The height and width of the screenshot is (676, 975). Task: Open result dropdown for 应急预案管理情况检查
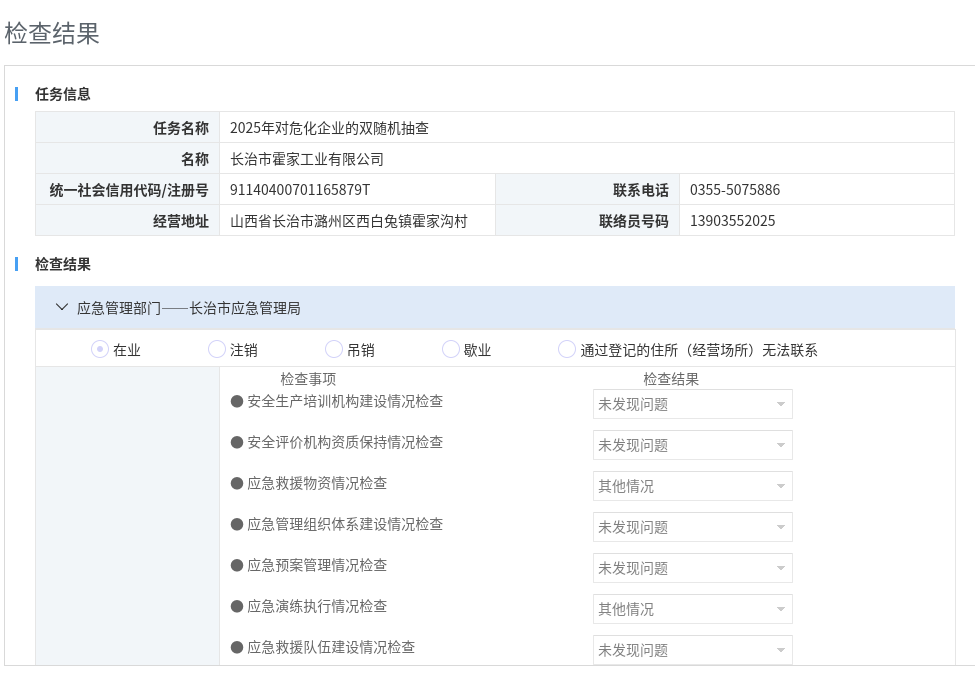click(692, 568)
